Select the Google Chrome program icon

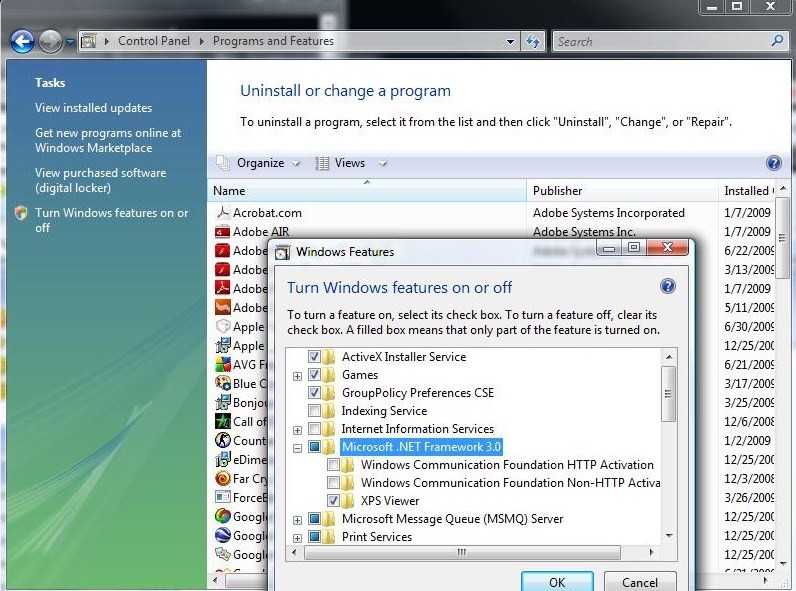[x=222, y=516]
